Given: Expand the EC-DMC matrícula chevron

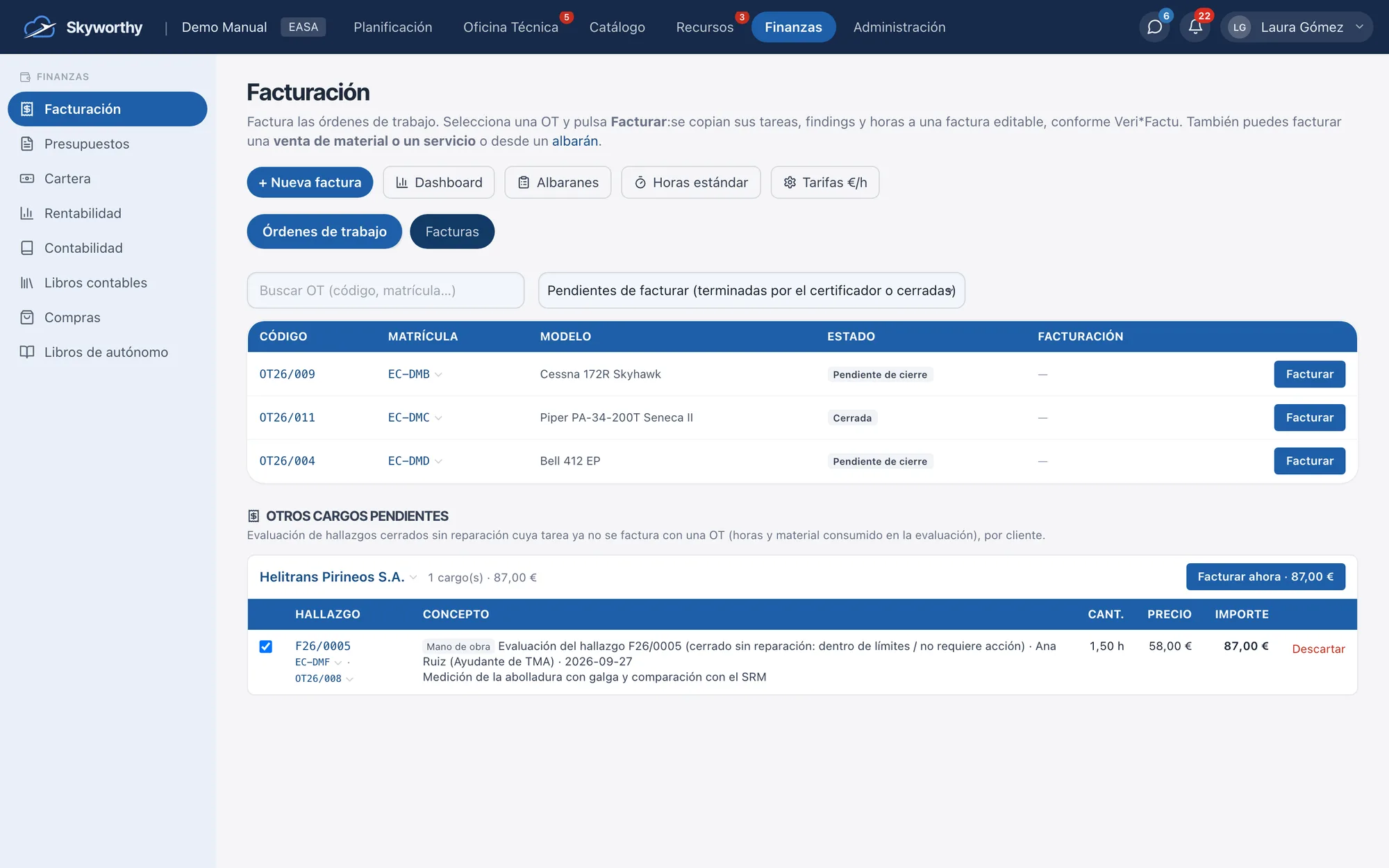Looking at the screenshot, I should click(x=438, y=418).
